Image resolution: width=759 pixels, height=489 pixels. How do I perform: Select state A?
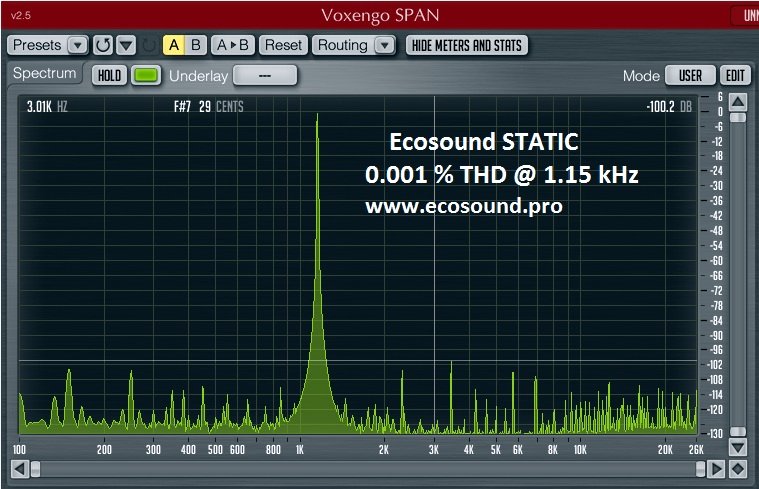pyautogui.click(x=174, y=46)
